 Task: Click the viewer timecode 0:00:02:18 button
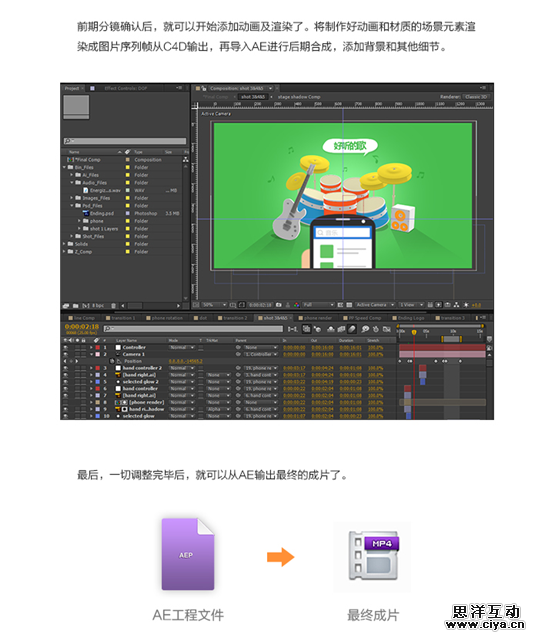coord(260,304)
